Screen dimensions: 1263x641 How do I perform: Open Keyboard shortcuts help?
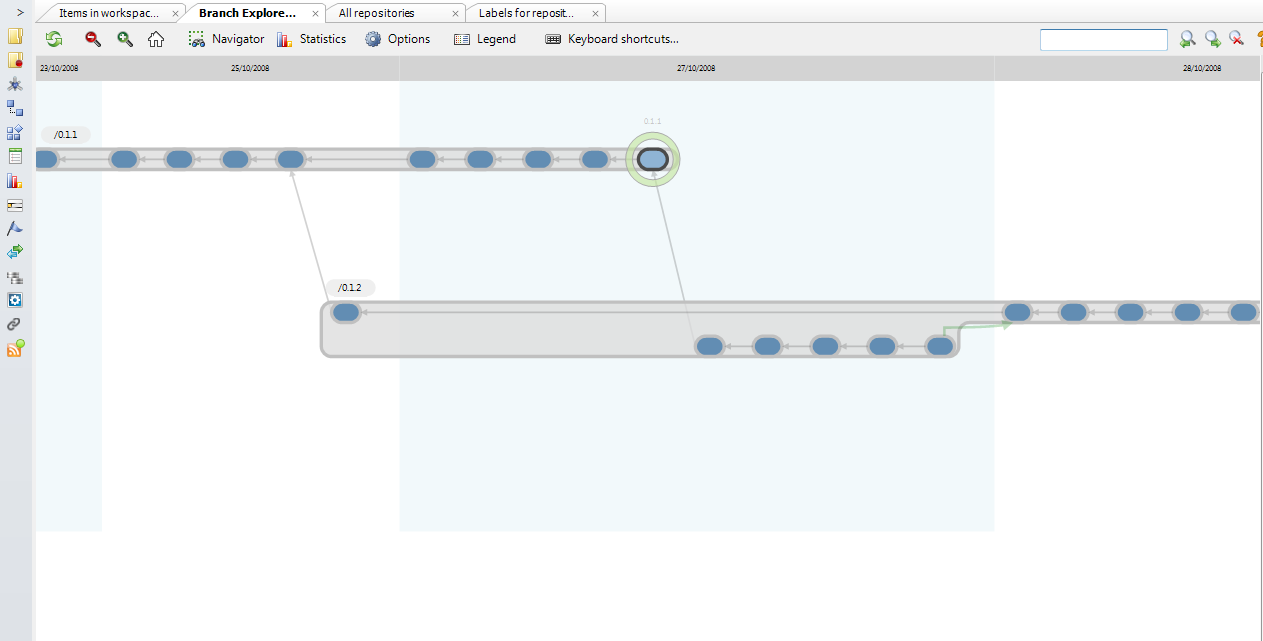click(612, 39)
